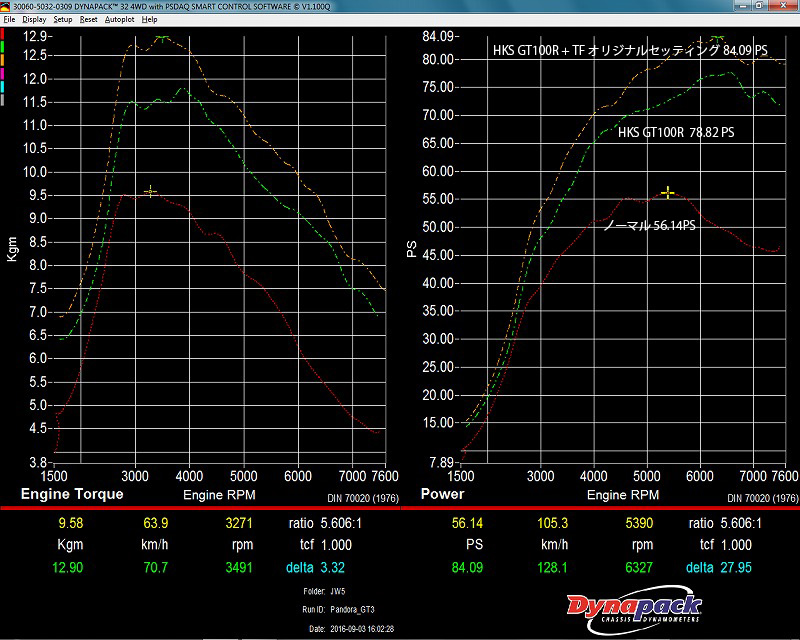800x640 pixels.
Task: Open the Help menu
Action: coord(150,19)
